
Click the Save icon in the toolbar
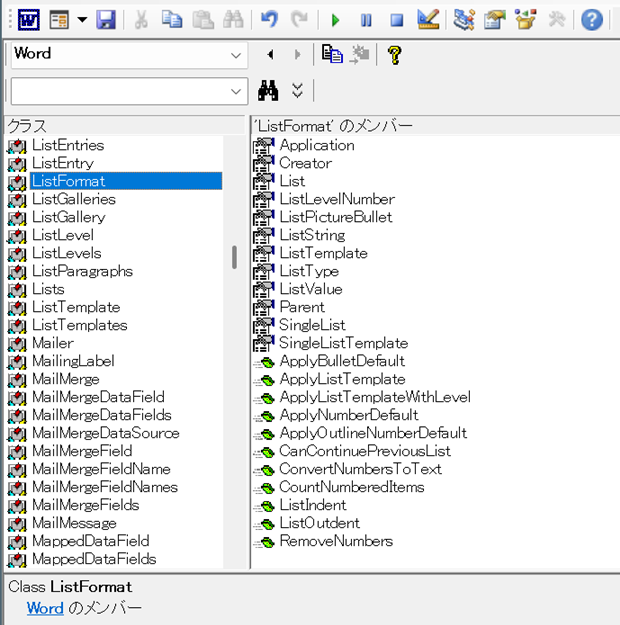point(106,19)
